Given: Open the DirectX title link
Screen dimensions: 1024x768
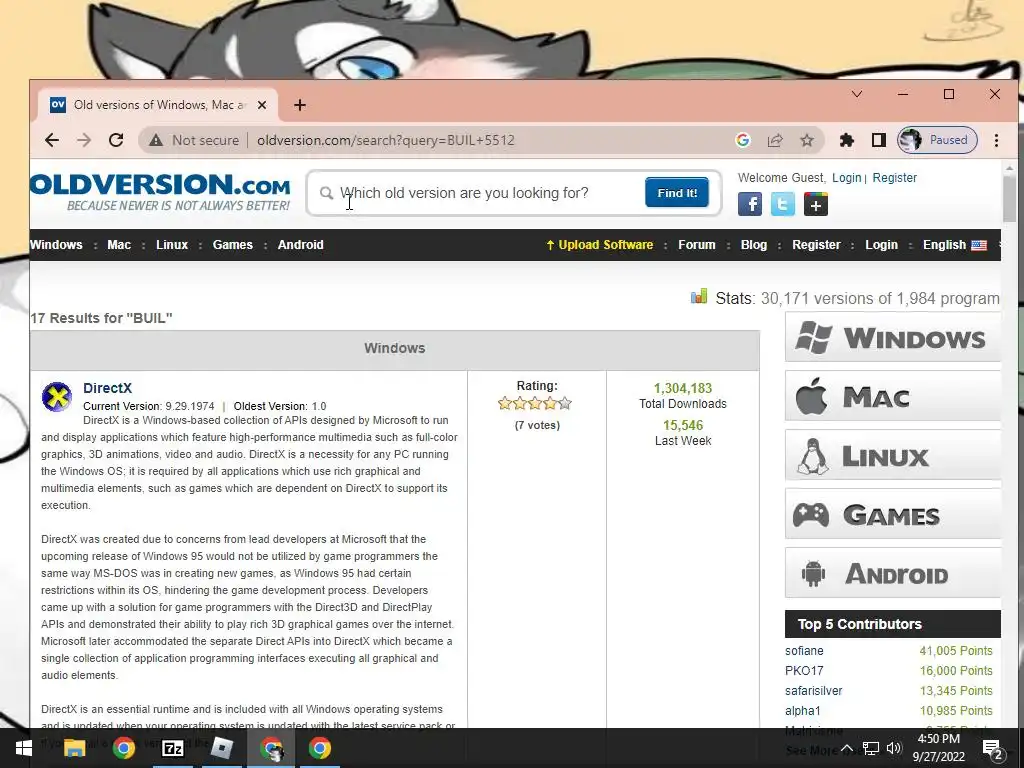Looking at the screenshot, I should pos(107,388).
